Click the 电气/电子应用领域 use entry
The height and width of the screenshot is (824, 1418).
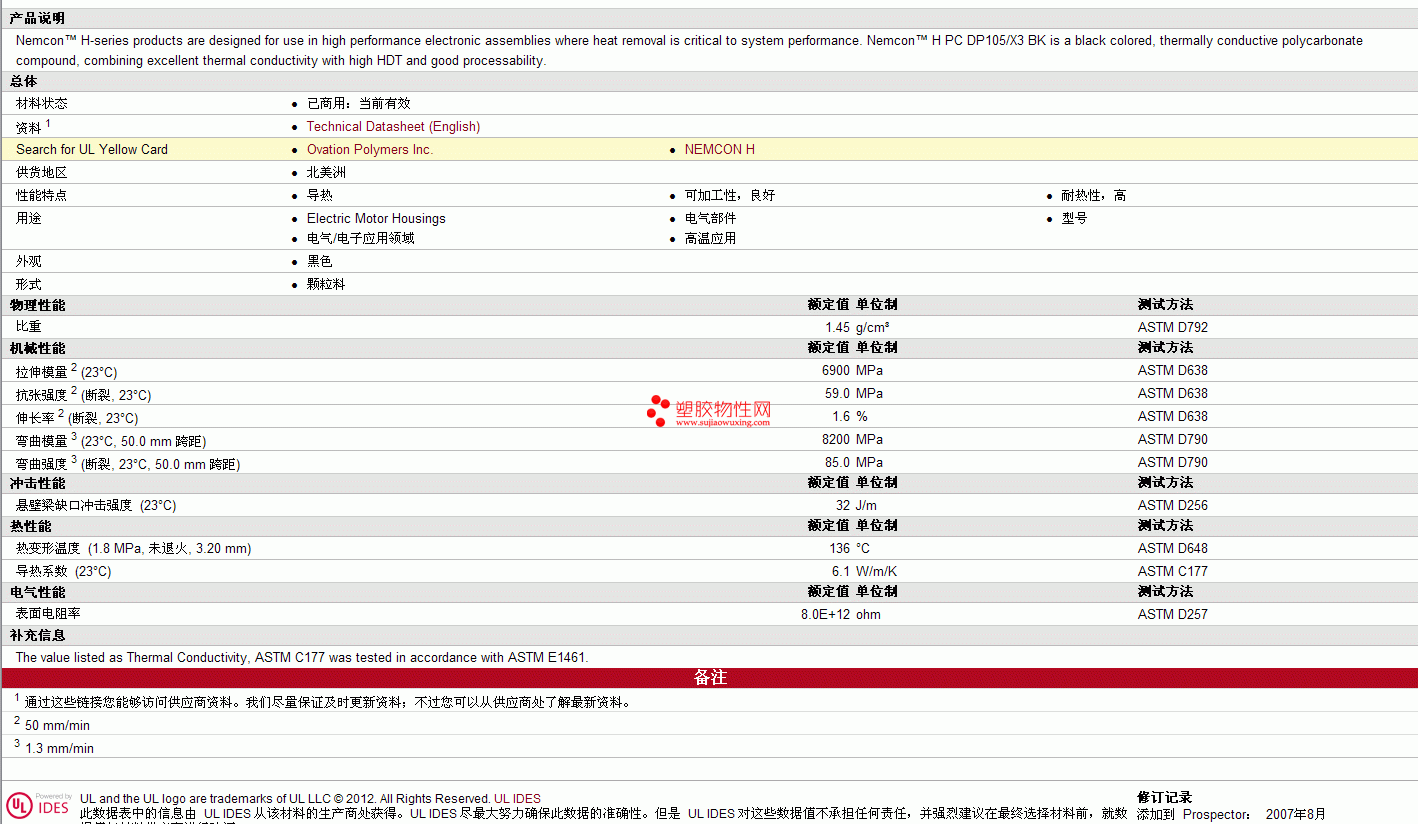tap(360, 239)
